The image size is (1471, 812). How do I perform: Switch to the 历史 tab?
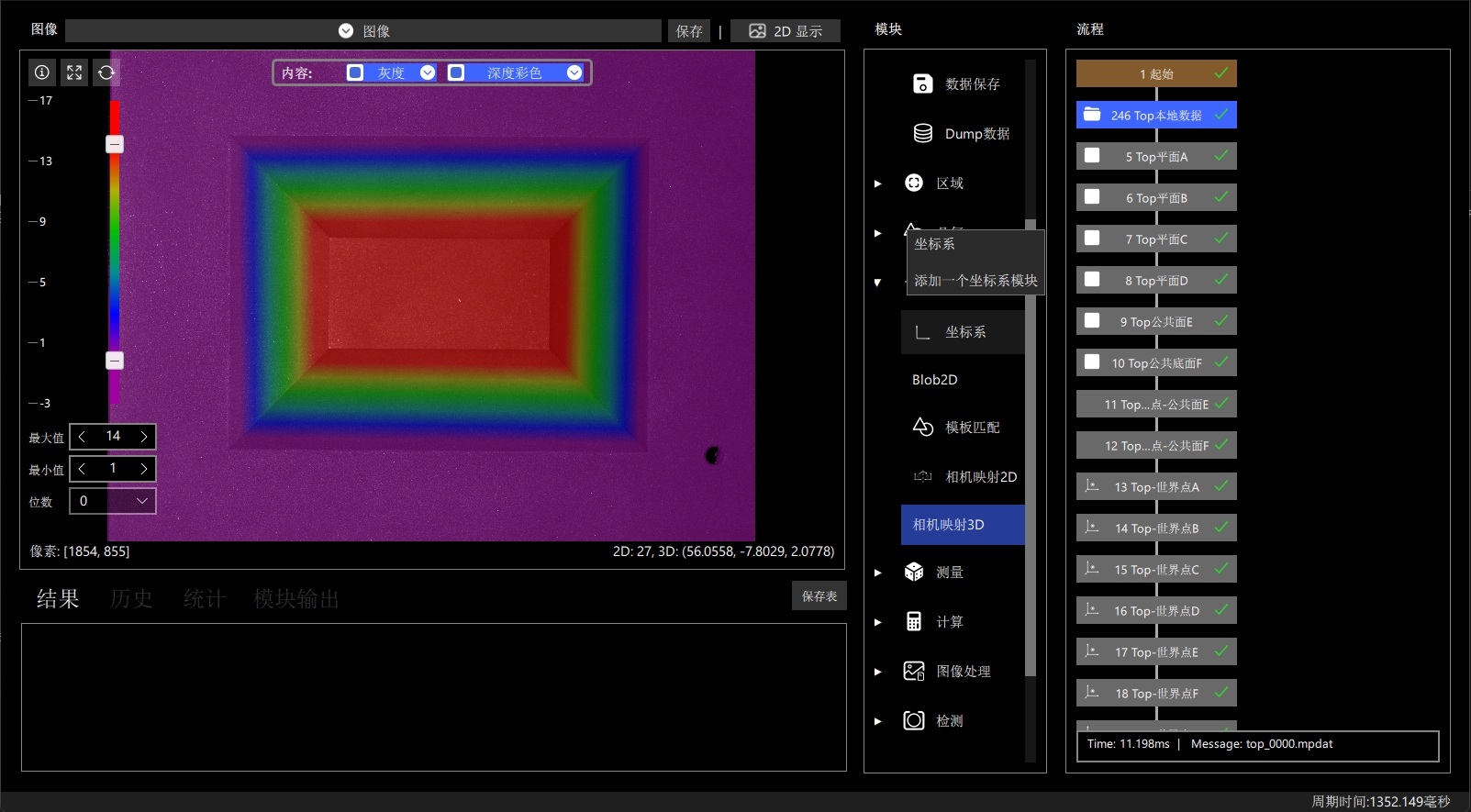tap(131, 599)
